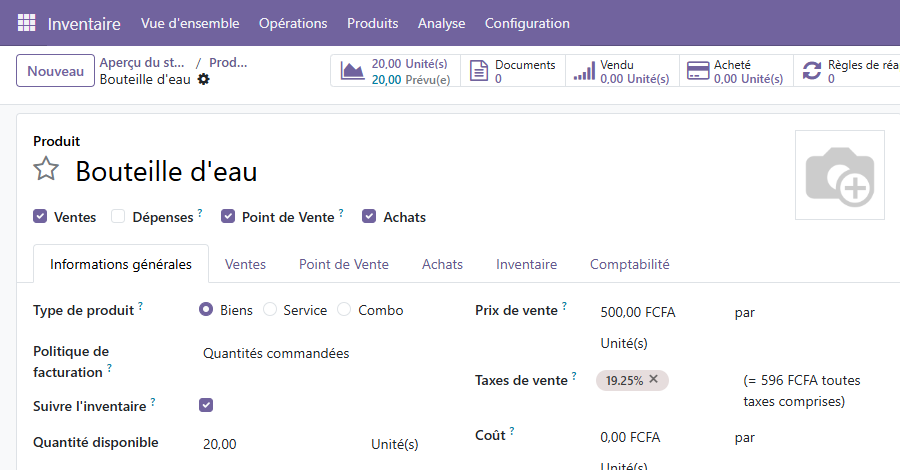Image resolution: width=900 pixels, height=470 pixels.
Task: Click help mark next to Type de produit
Action: 141,305
